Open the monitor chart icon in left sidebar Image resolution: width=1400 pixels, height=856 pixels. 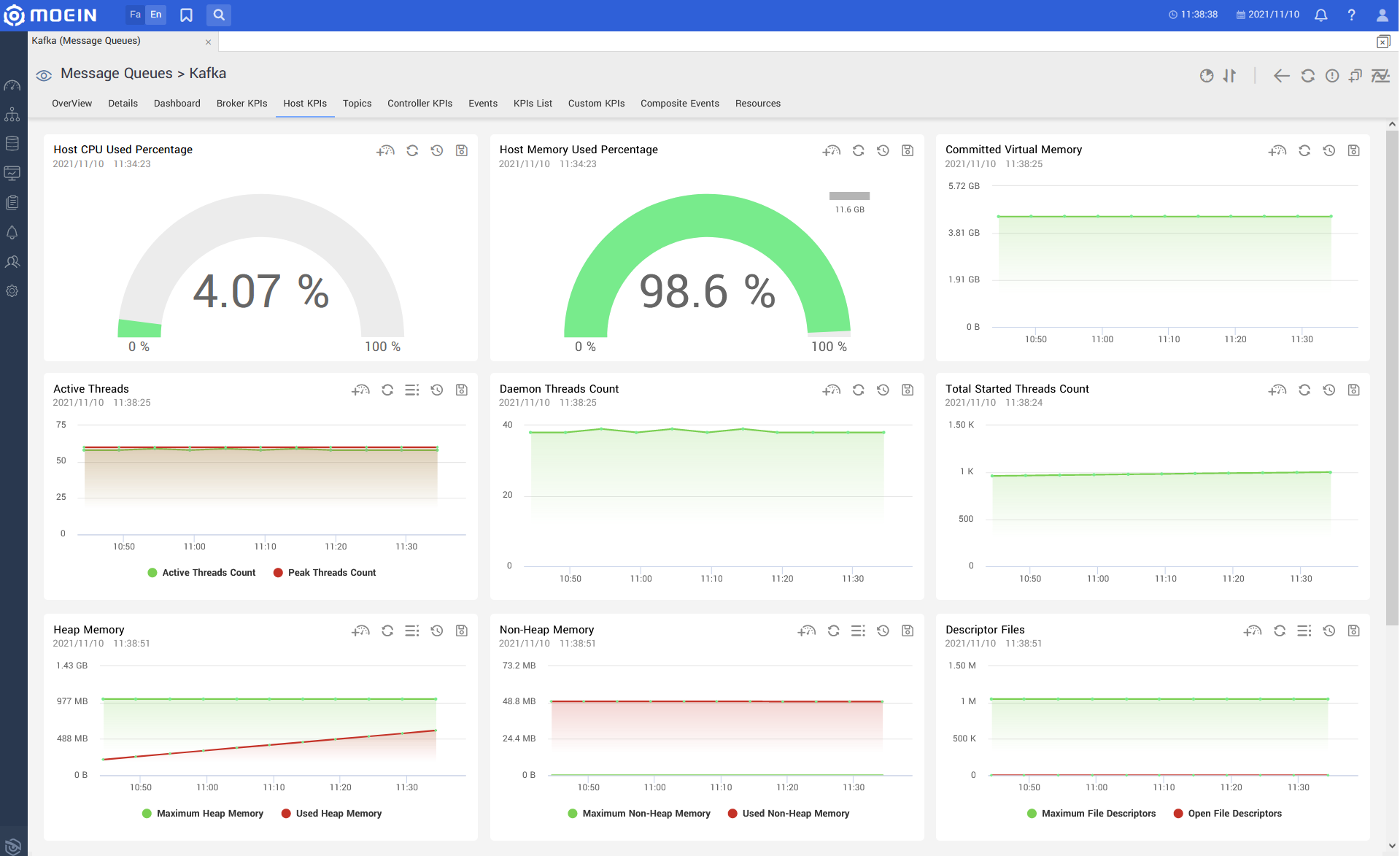(12, 173)
